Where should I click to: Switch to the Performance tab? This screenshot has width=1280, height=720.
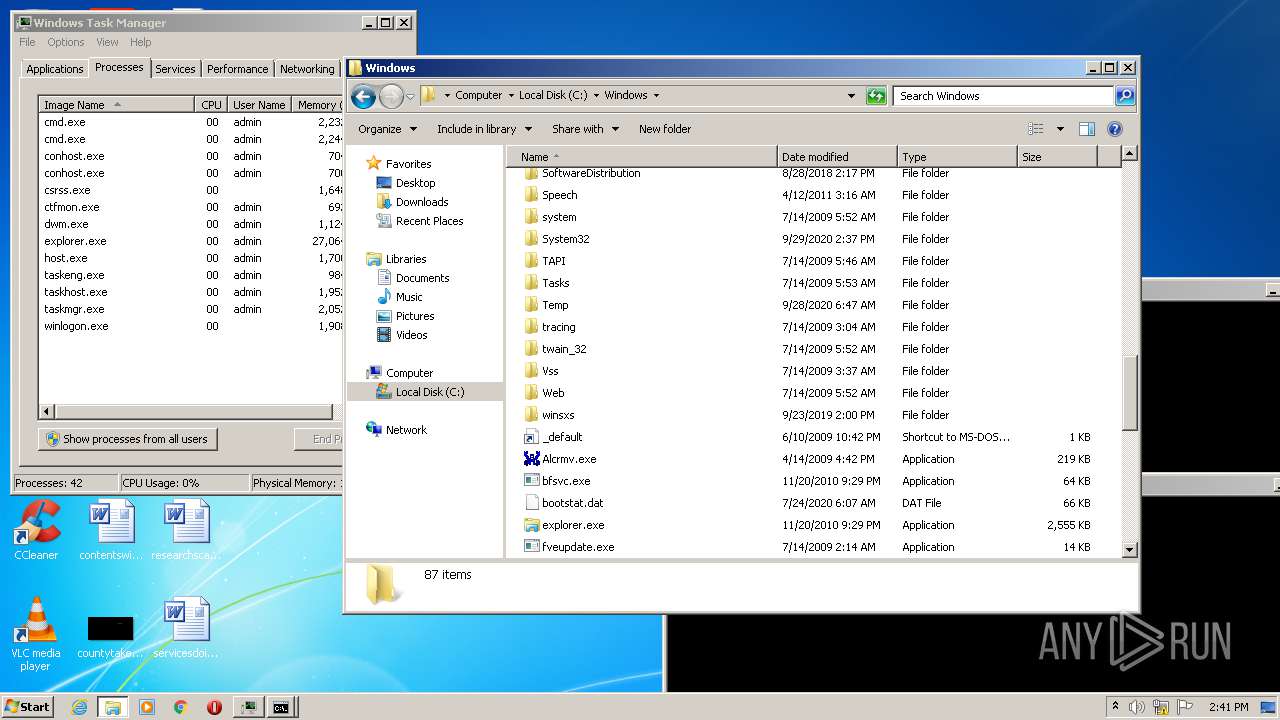[x=237, y=69]
